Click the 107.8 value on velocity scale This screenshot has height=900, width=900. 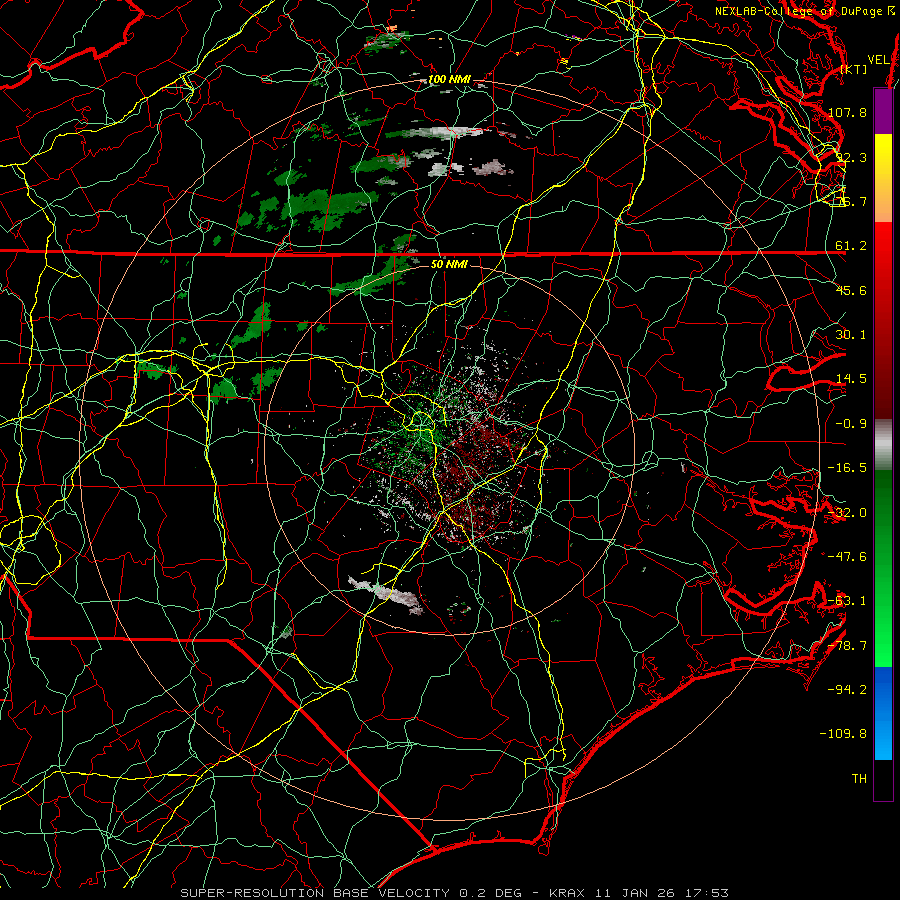pyautogui.click(x=847, y=112)
